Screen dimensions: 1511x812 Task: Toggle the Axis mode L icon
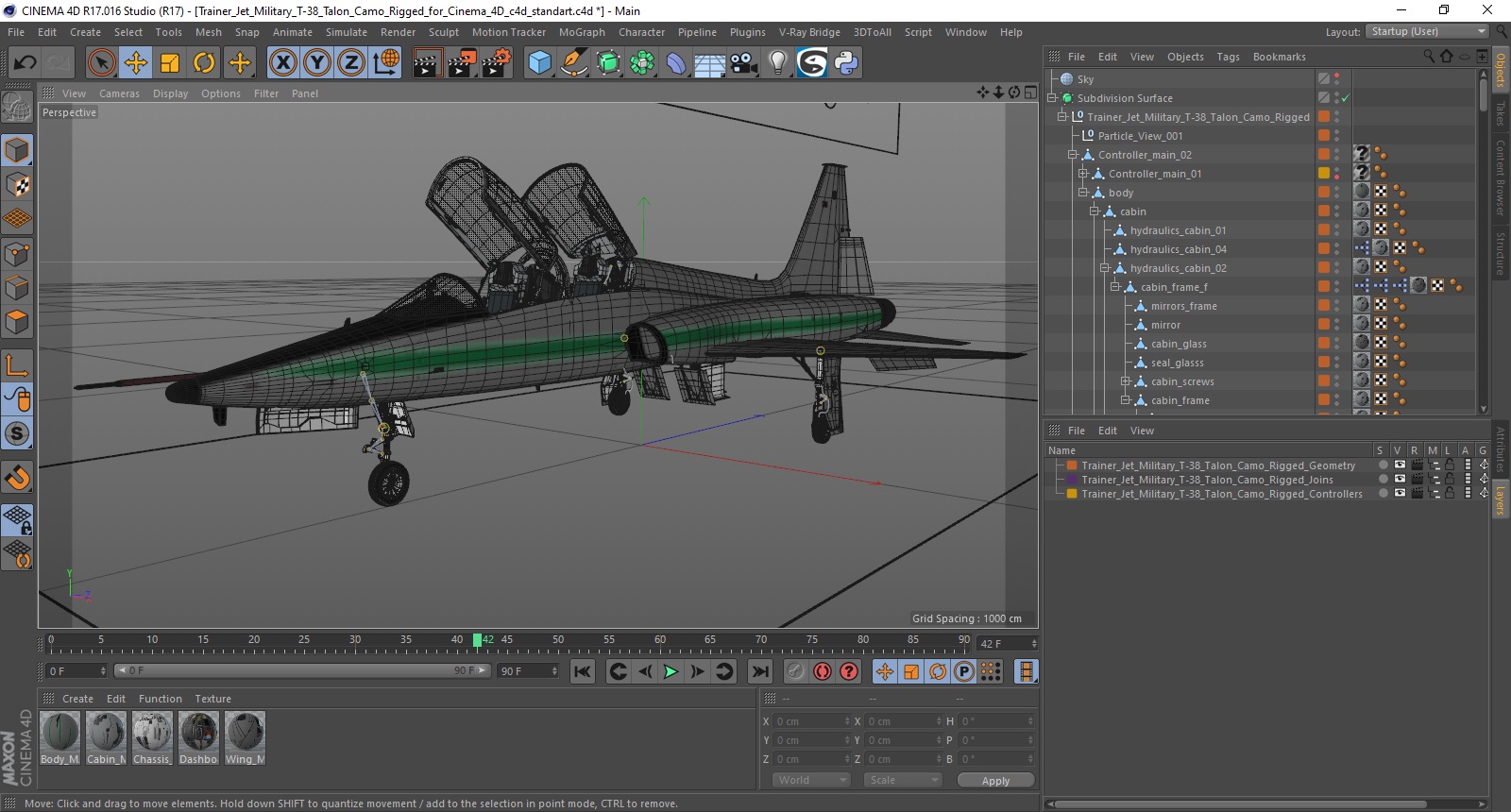coord(17,364)
